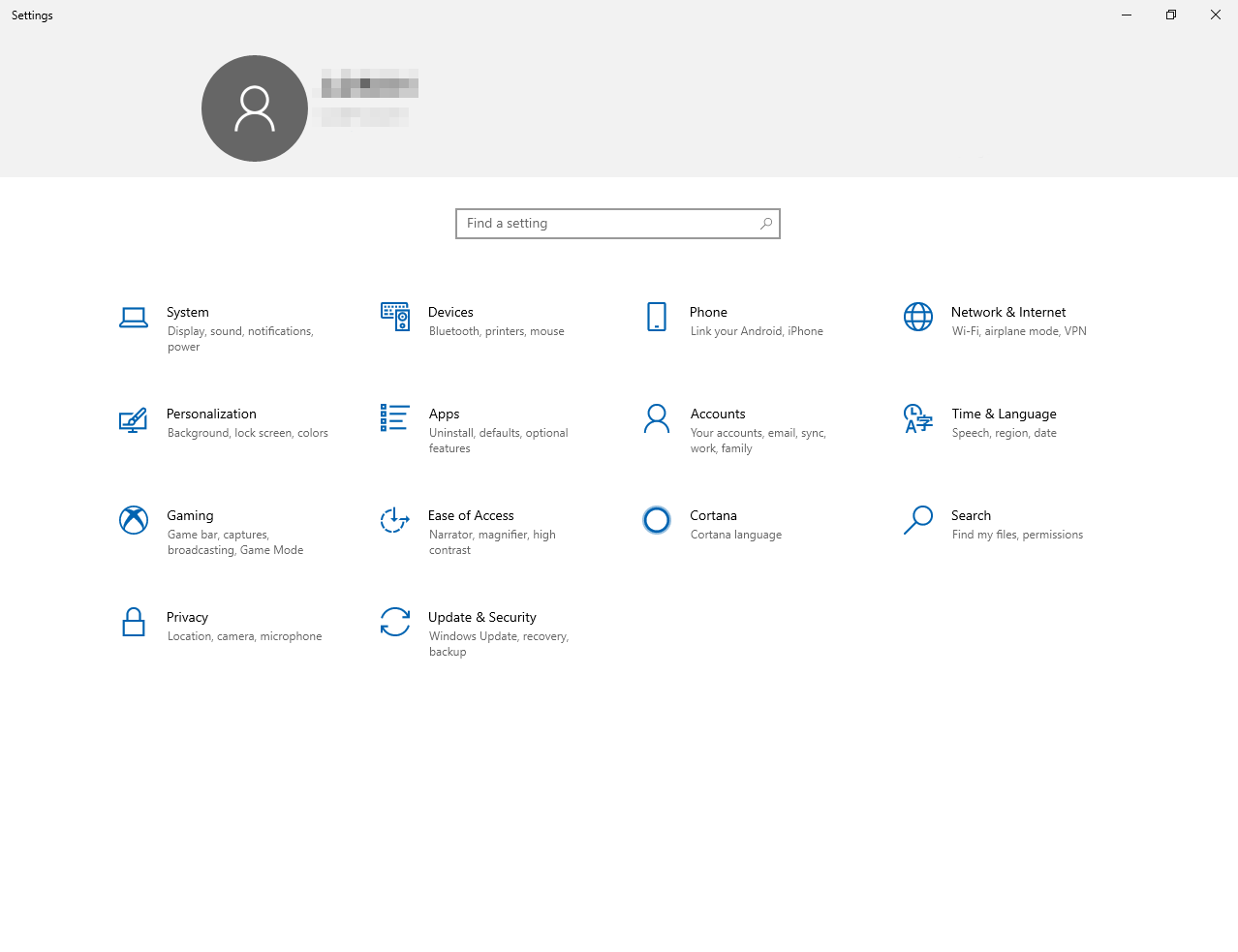The width and height of the screenshot is (1238, 952).
Task: Restore down the Settings window
Action: point(1171,15)
